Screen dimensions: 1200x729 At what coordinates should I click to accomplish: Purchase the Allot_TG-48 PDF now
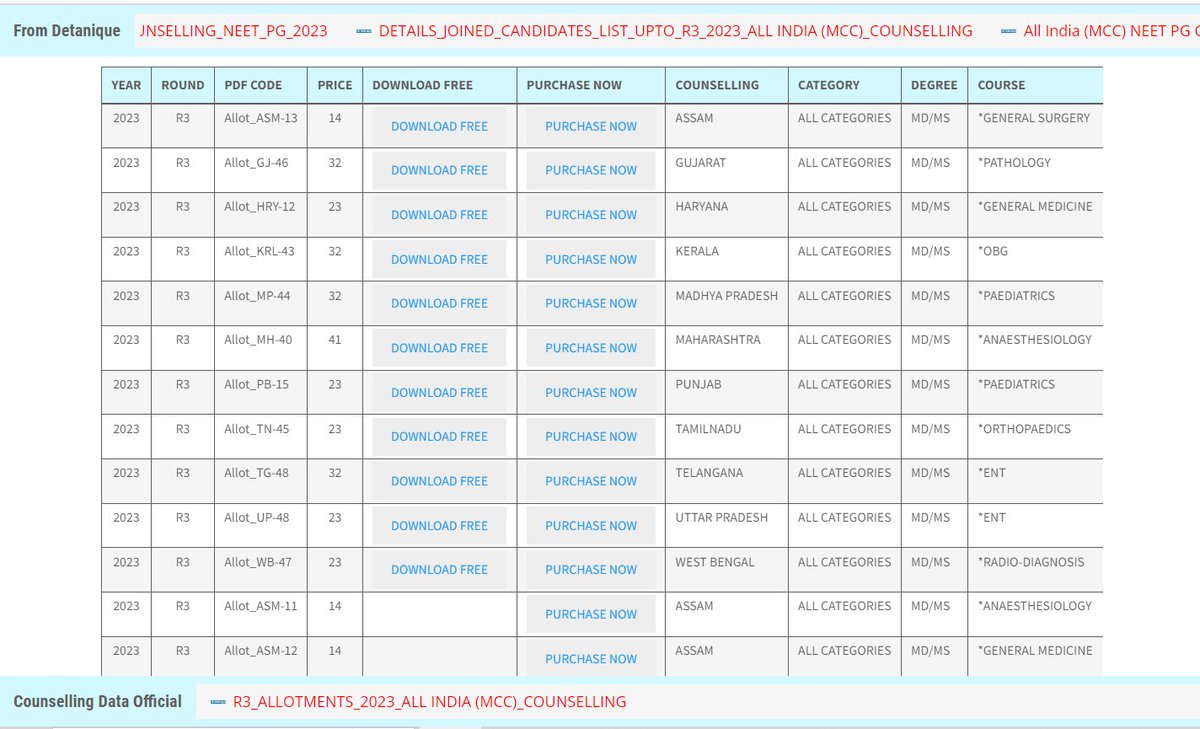coord(591,481)
